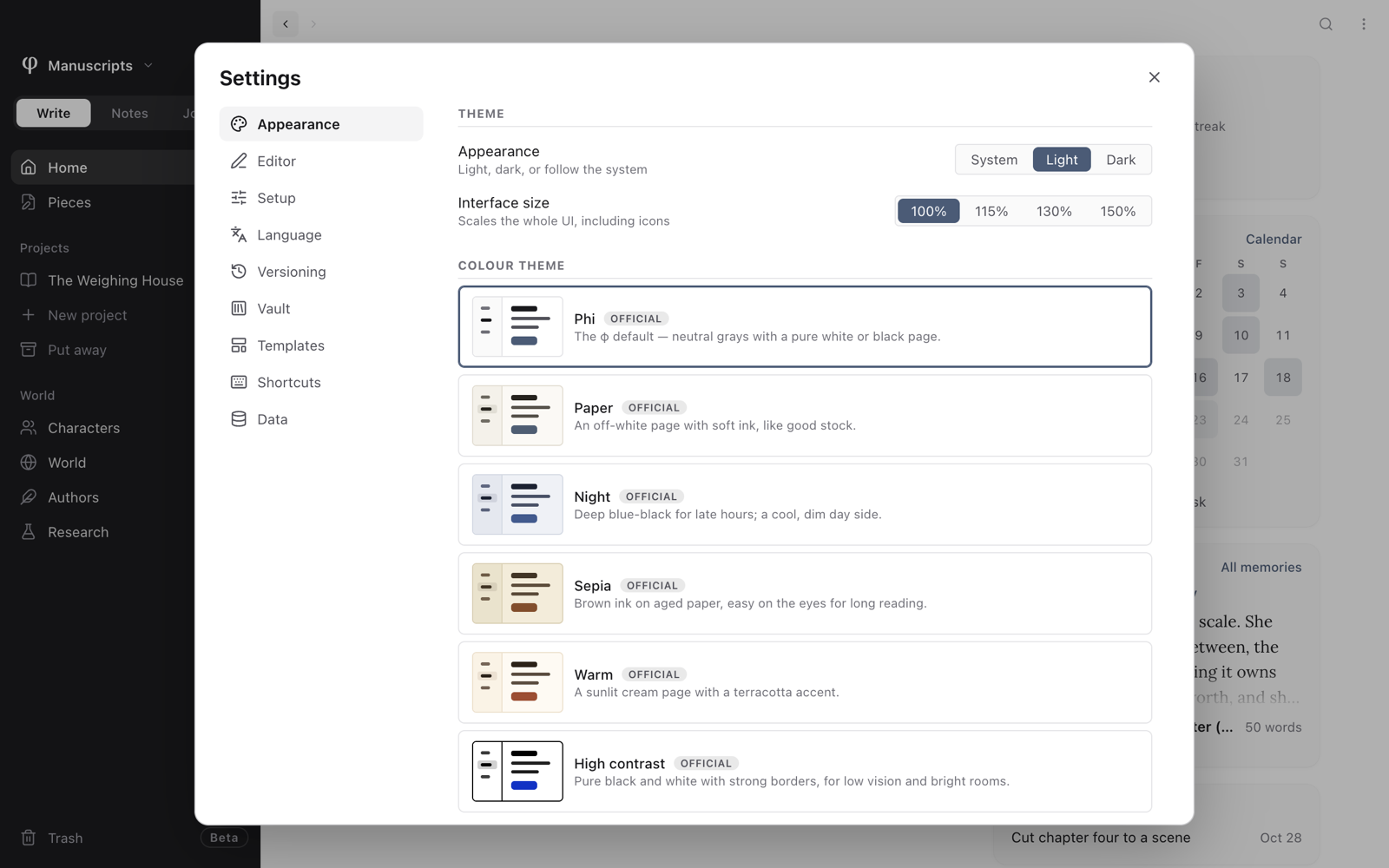
Task: Click the Data database icon
Action: (239, 419)
